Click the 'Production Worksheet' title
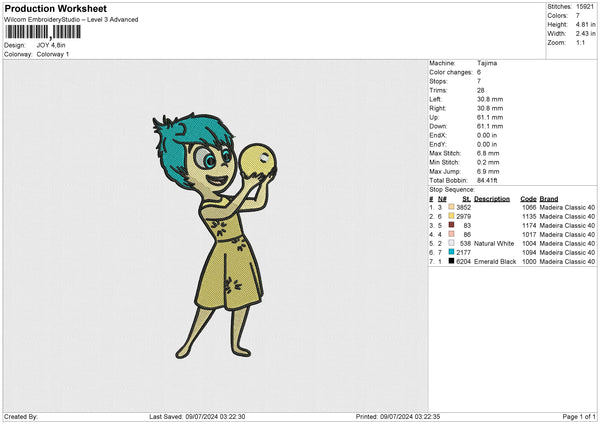This screenshot has height=424, width=600. tap(55, 8)
